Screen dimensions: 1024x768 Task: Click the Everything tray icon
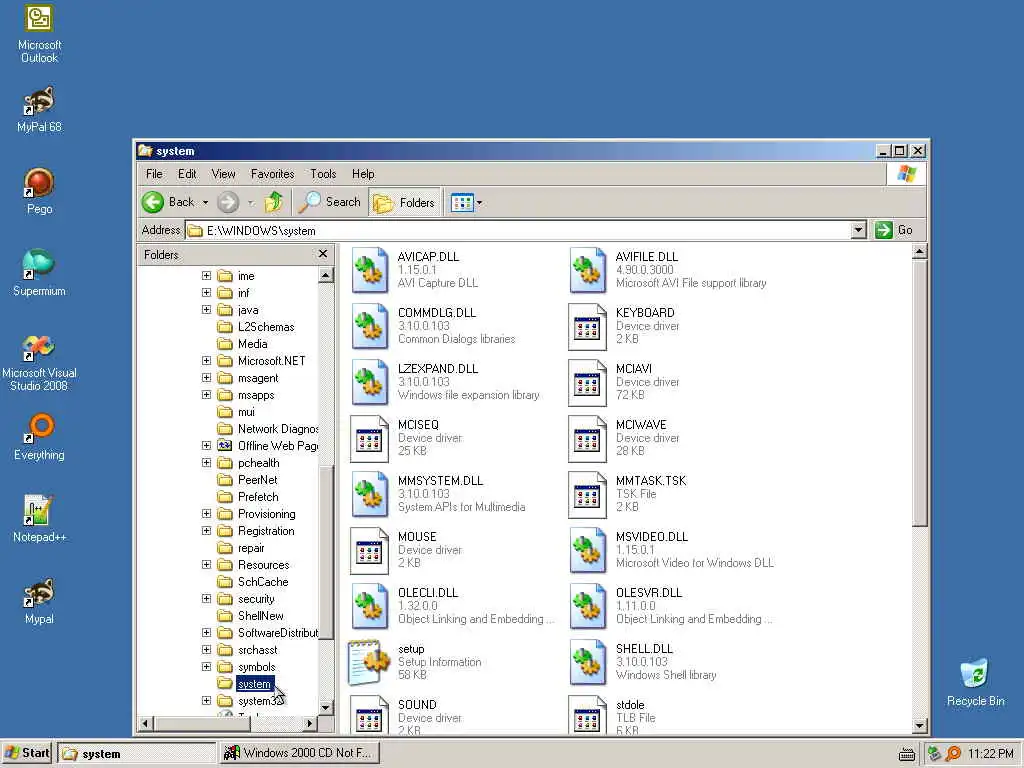(953, 754)
